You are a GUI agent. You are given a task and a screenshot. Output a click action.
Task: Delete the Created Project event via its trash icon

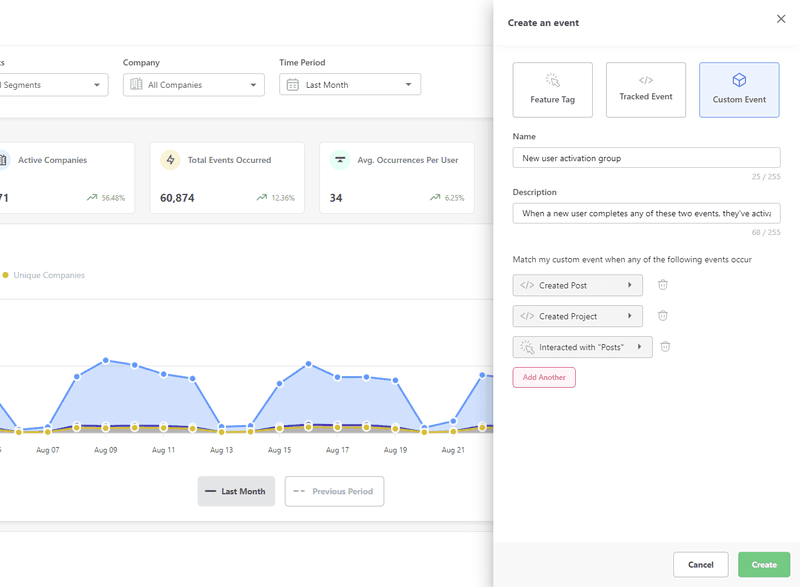(662, 316)
